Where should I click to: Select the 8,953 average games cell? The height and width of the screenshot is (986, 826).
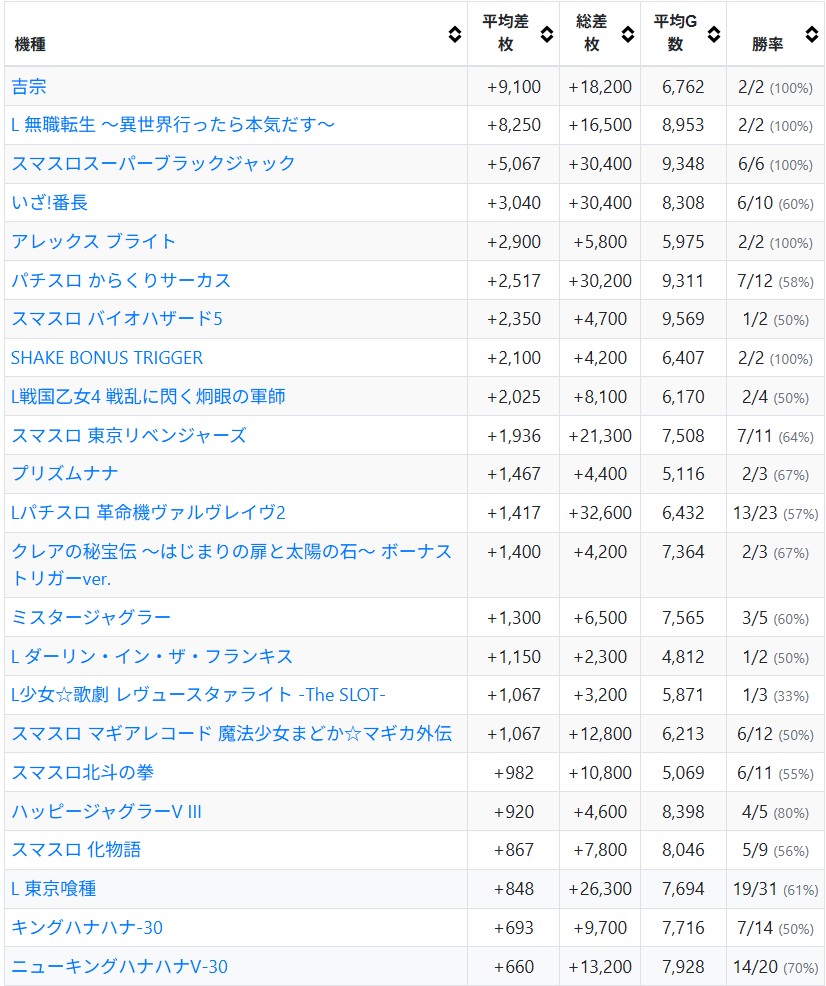coord(683,125)
